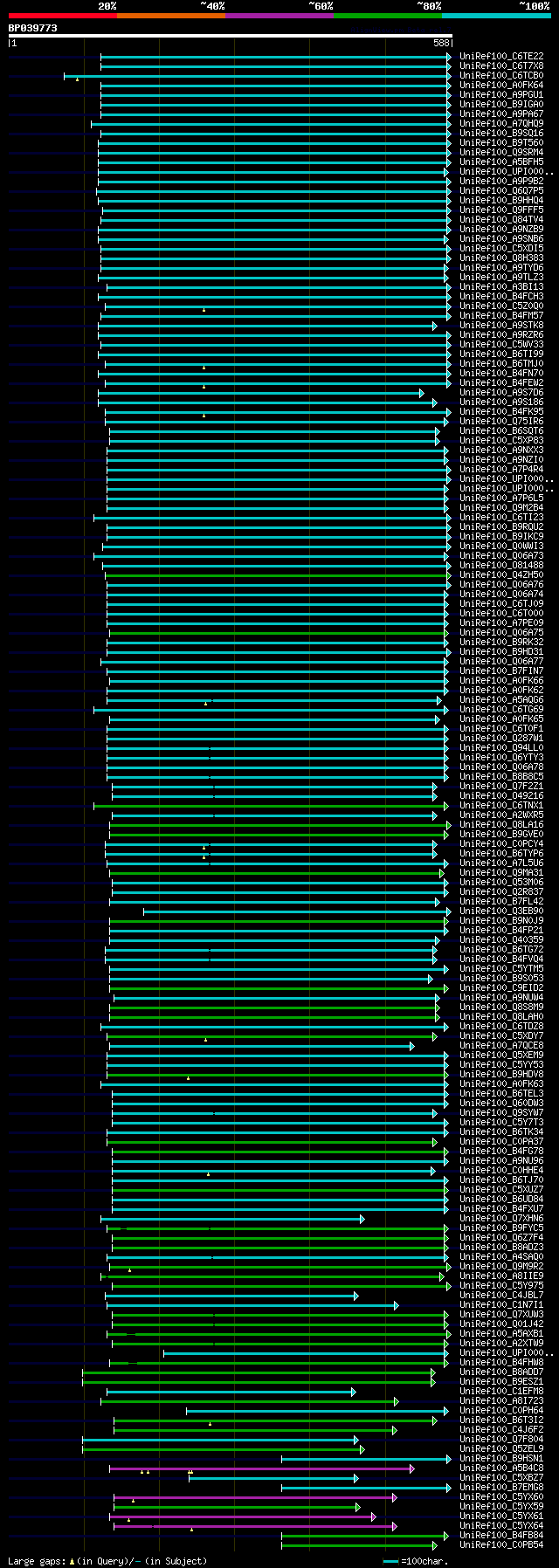Select the UniRef100_Q3EB90 label
Screen dimensions: 559x1568
(x=501, y=911)
